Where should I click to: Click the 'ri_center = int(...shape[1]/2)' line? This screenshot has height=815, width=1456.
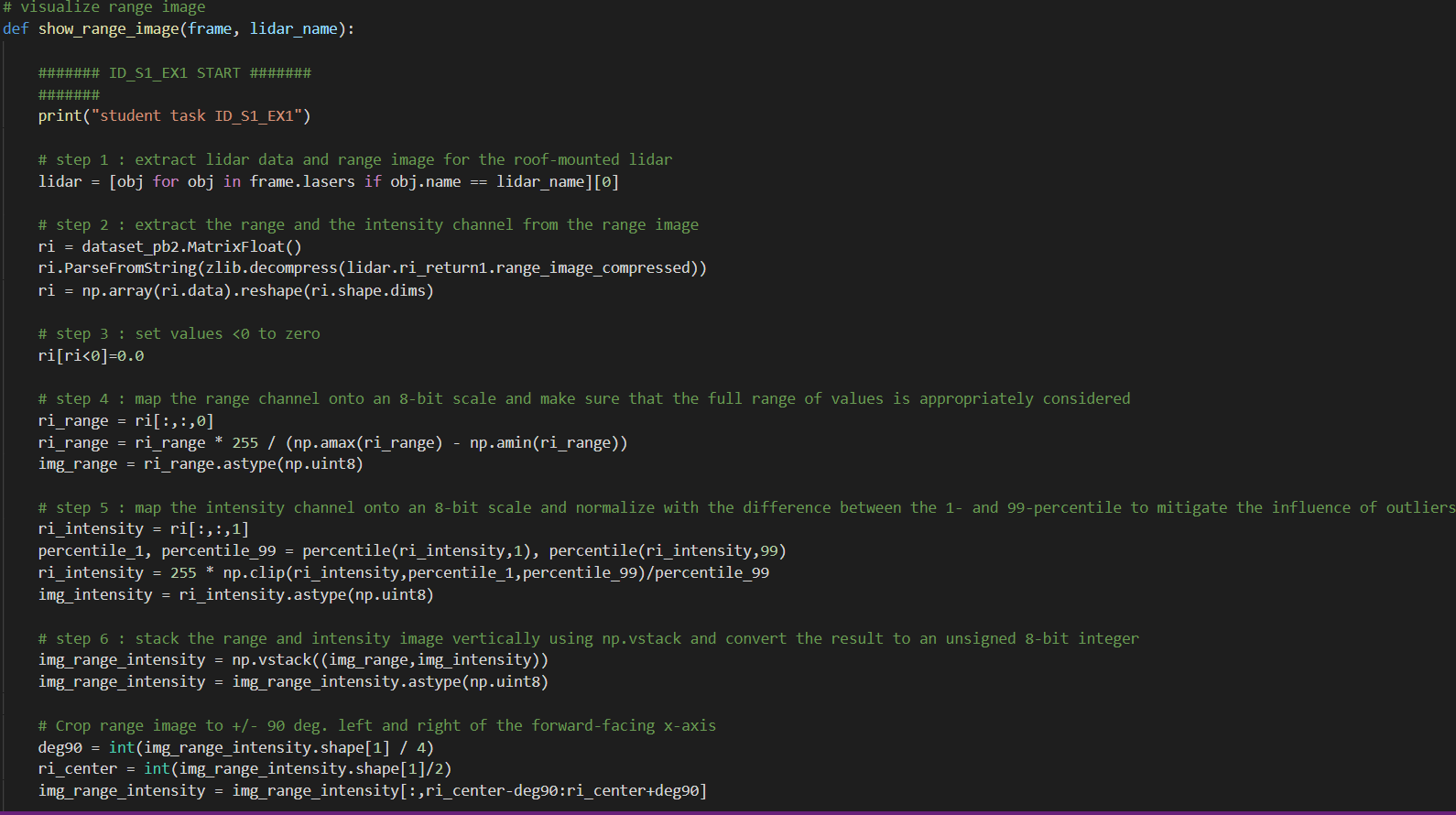[x=244, y=769]
